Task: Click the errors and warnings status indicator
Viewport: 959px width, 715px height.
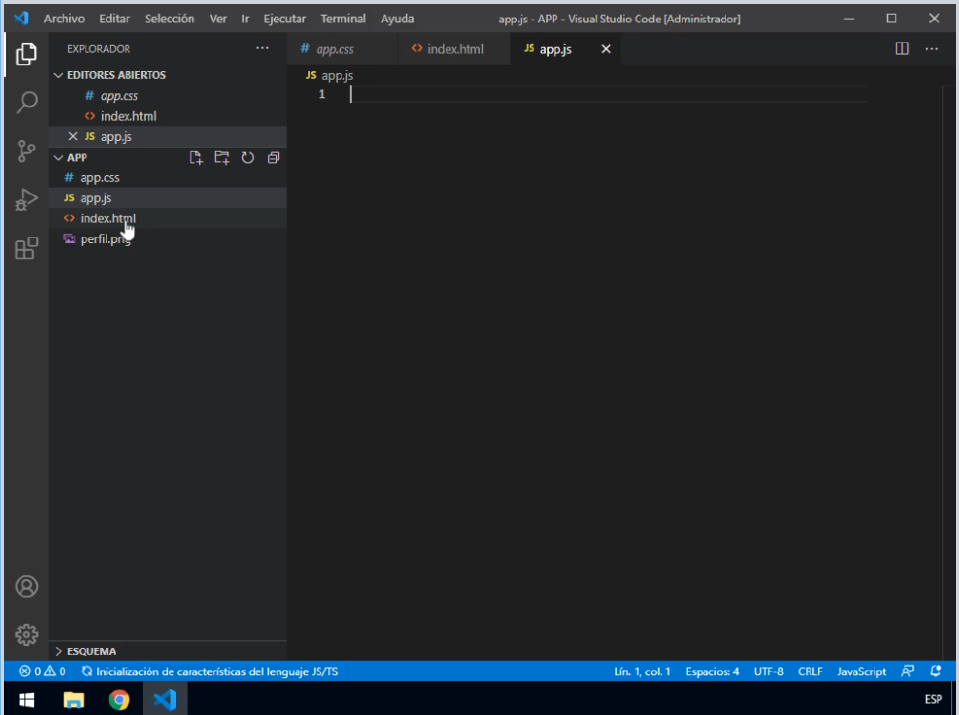Action: (x=42, y=671)
